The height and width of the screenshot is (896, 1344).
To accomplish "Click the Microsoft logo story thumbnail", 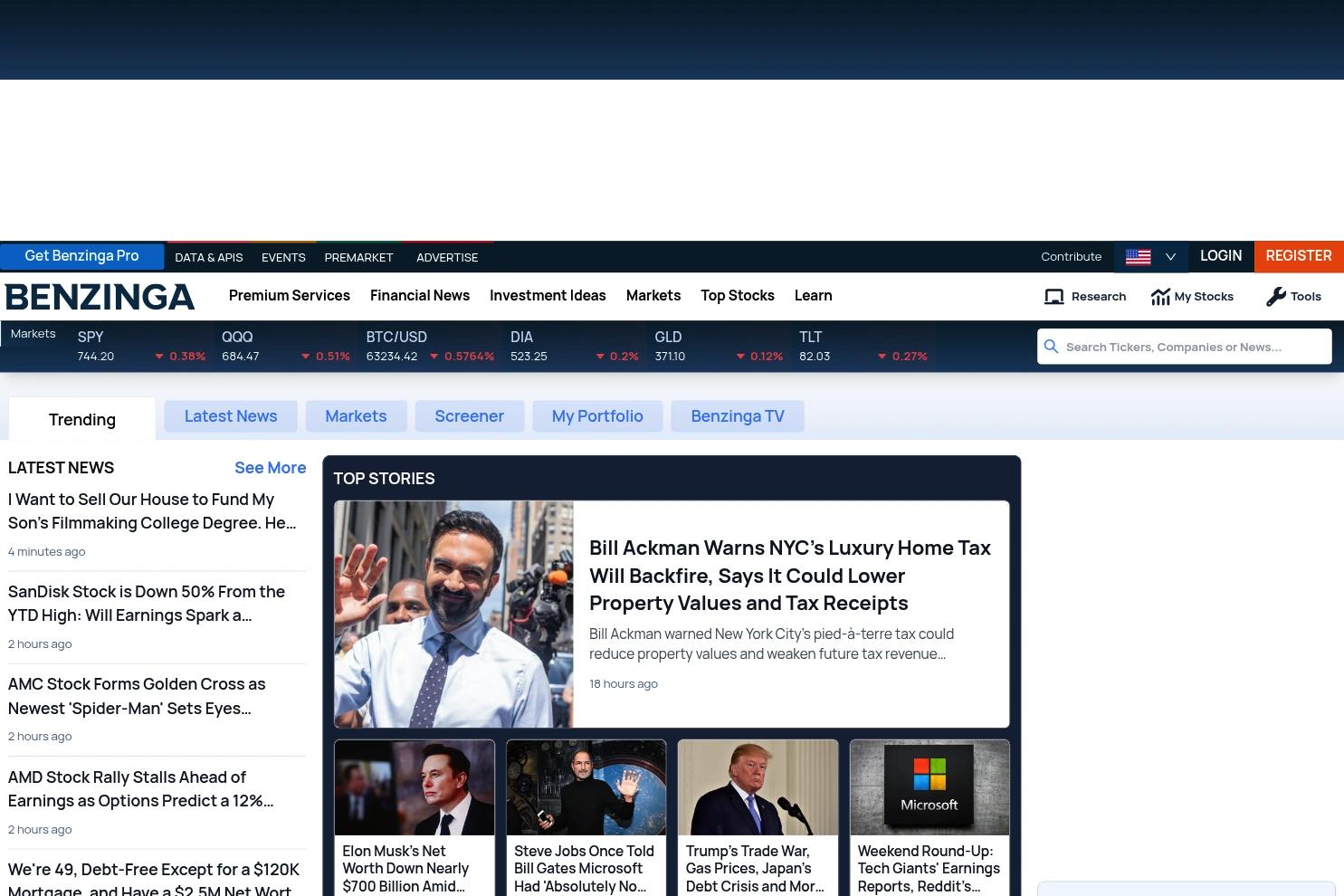I will point(929,787).
